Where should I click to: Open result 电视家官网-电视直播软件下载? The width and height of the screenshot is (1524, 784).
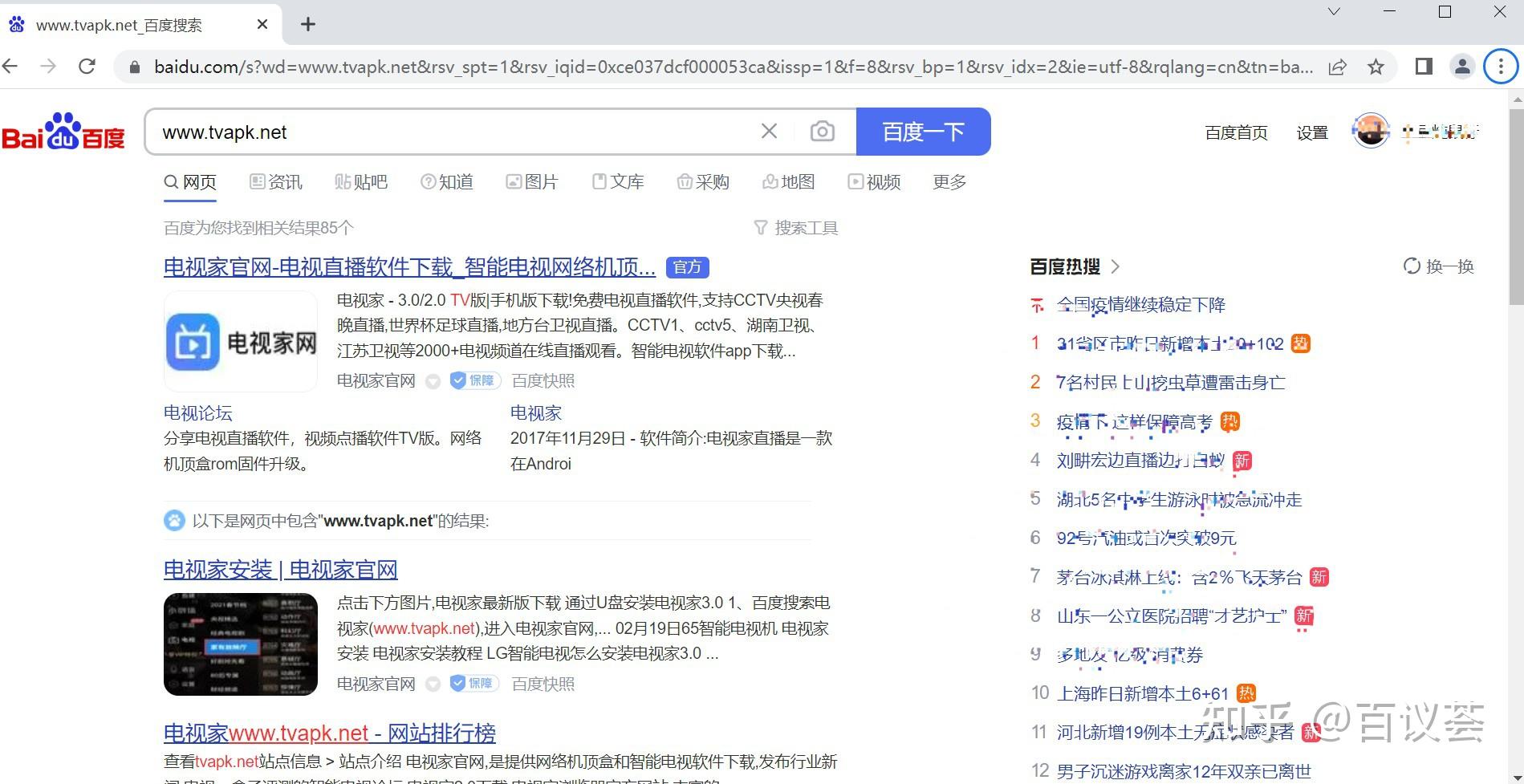tap(409, 266)
